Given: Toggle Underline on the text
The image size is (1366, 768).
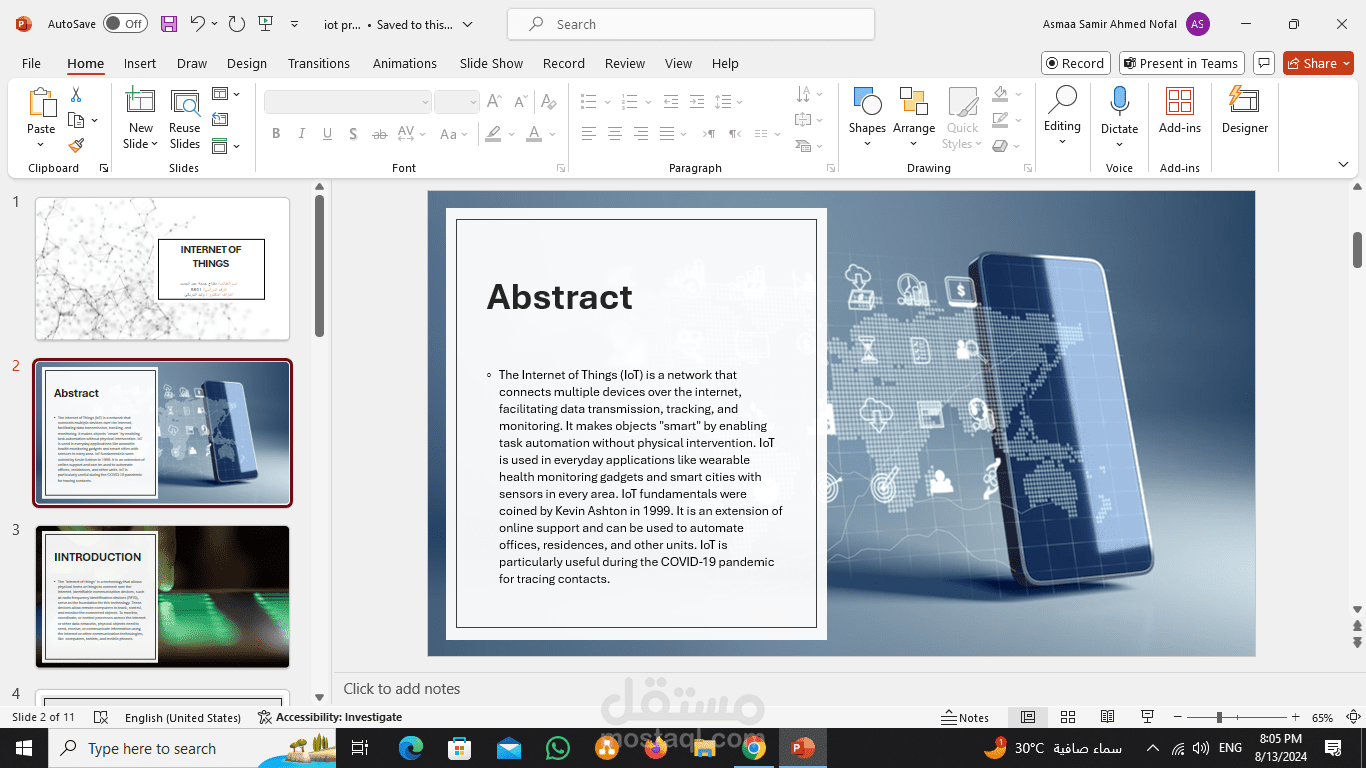Looking at the screenshot, I should point(327,132).
